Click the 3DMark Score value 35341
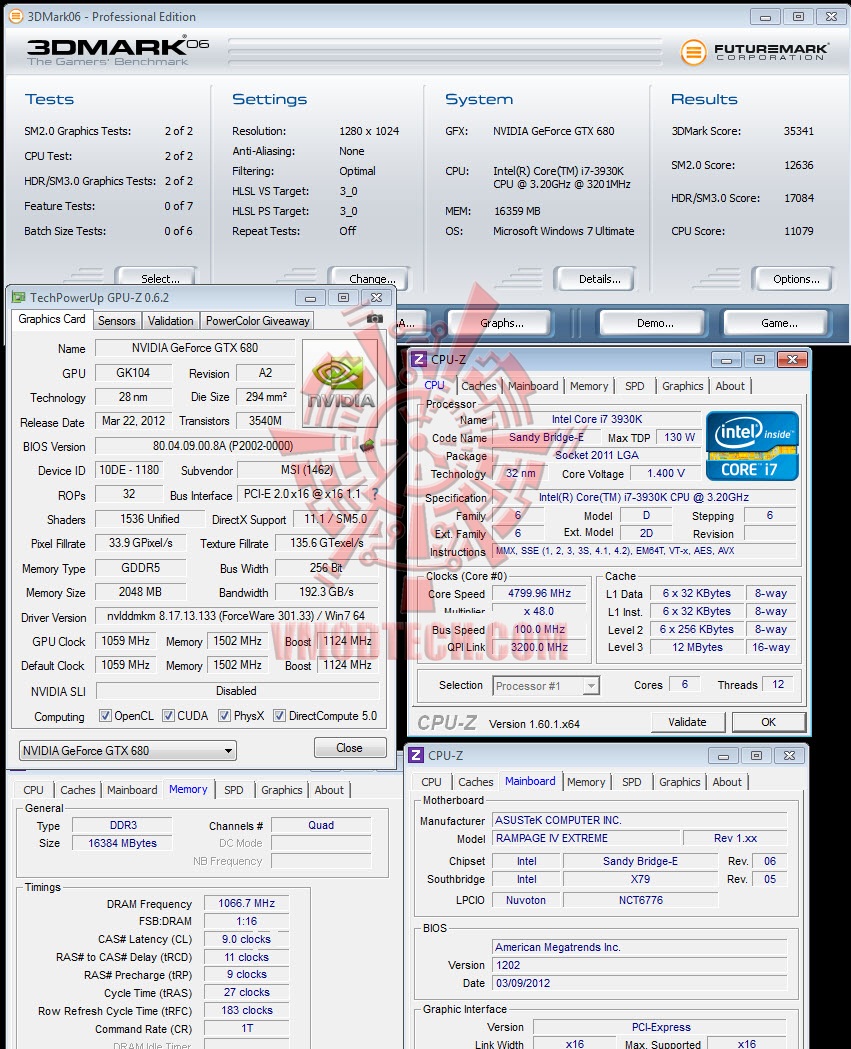Screen dimensions: 851x1049 [799, 131]
